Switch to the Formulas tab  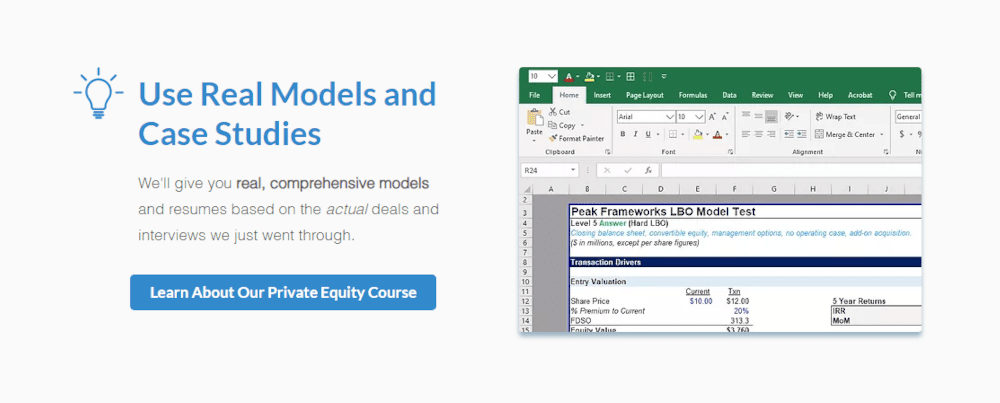coord(693,95)
